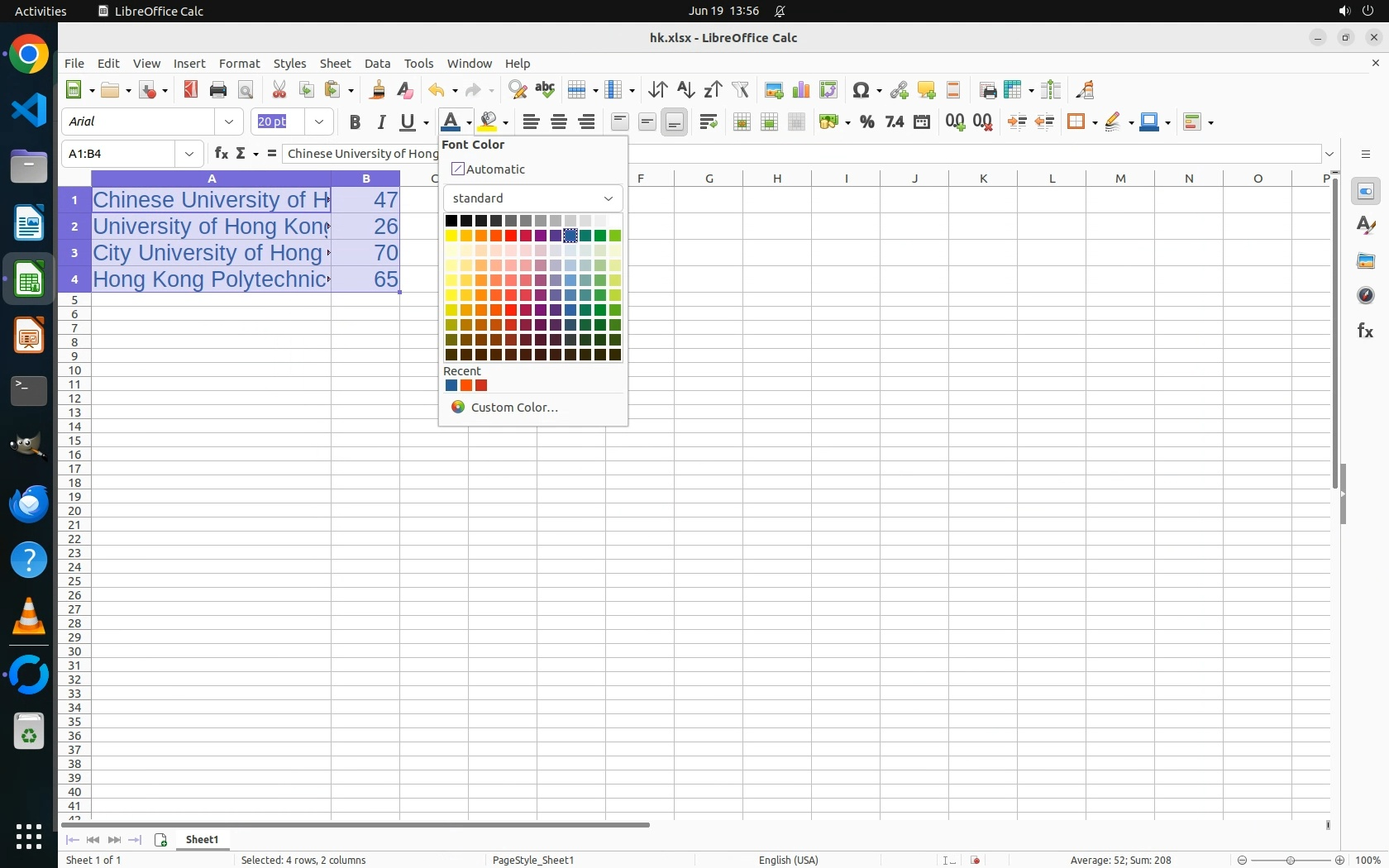Open the sidebar Navigator icon
The height and width of the screenshot is (868, 1389).
1365,296
